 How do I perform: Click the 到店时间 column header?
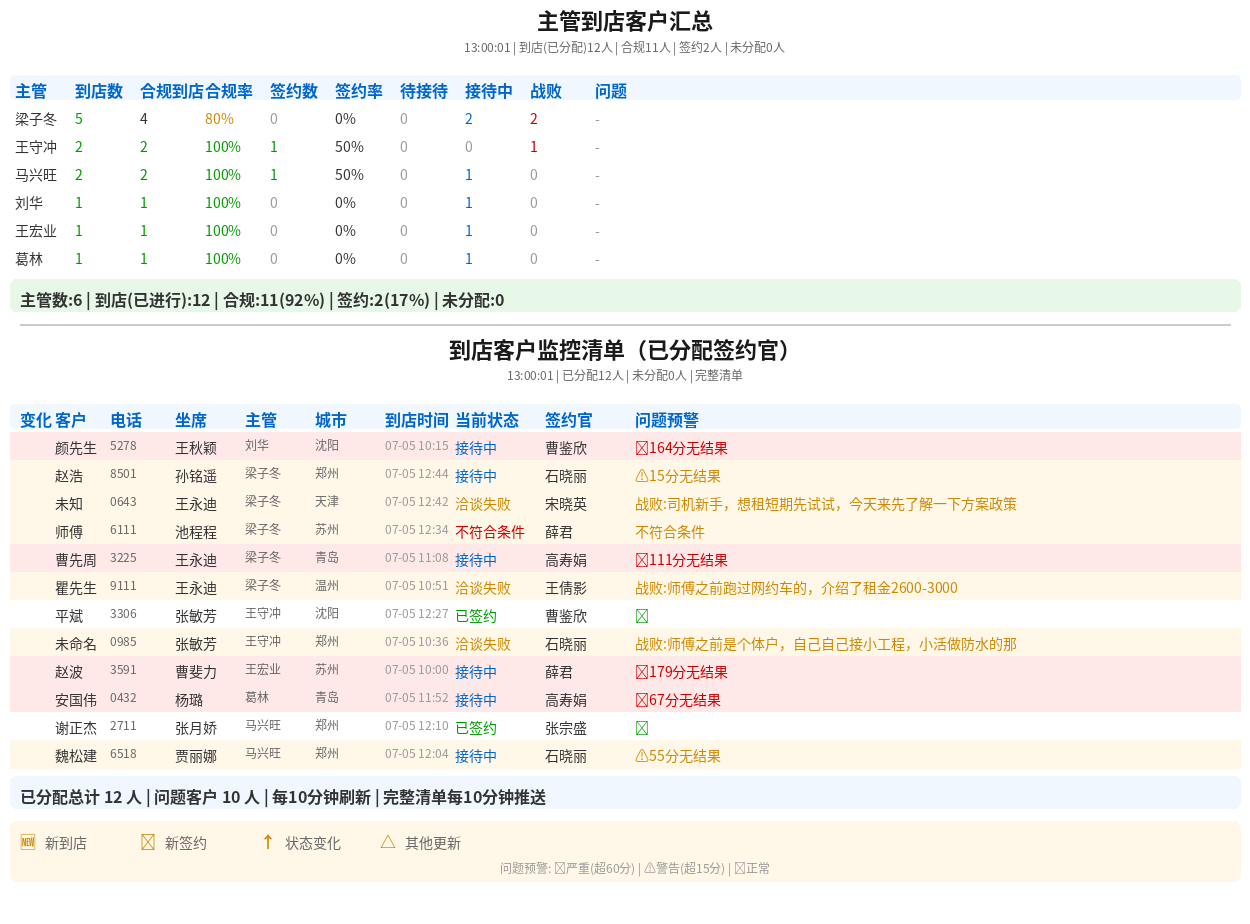417,420
